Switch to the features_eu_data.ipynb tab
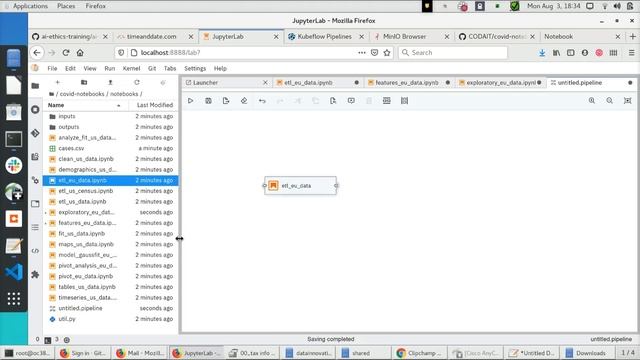640x360 pixels. point(409,82)
